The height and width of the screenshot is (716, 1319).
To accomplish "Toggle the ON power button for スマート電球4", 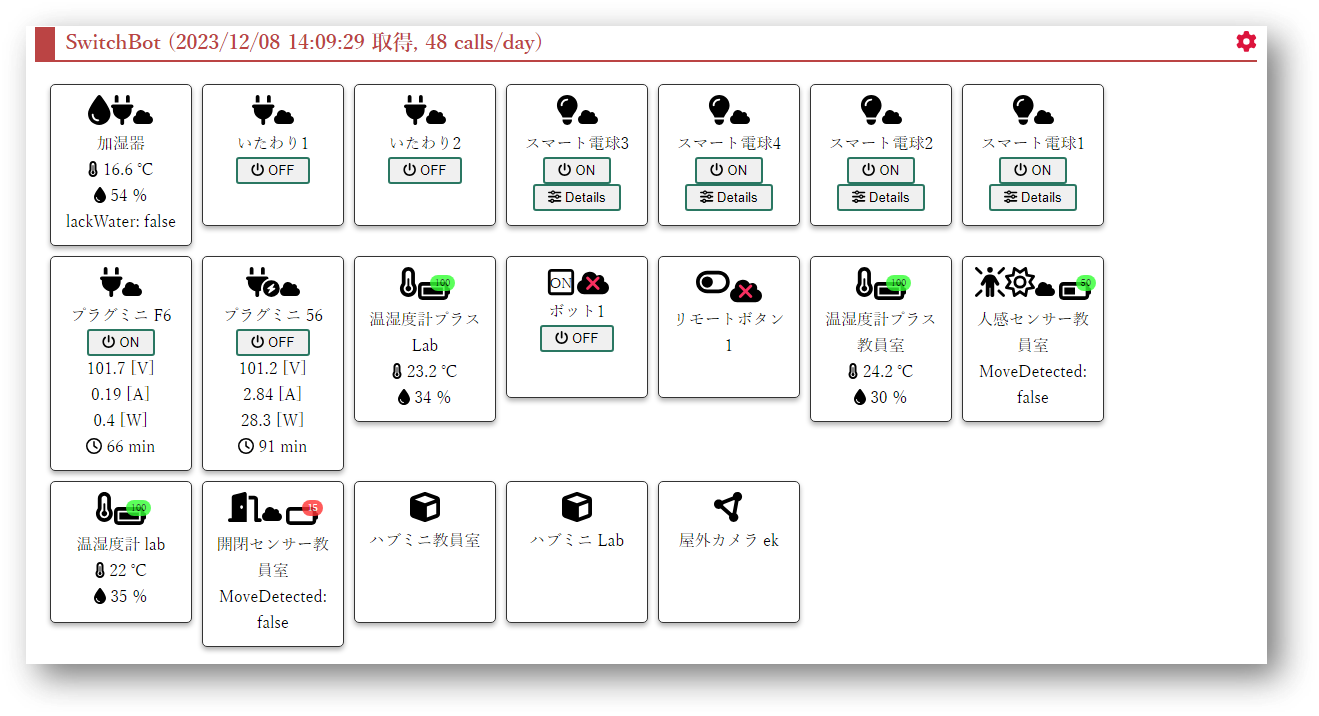I will coord(729,170).
